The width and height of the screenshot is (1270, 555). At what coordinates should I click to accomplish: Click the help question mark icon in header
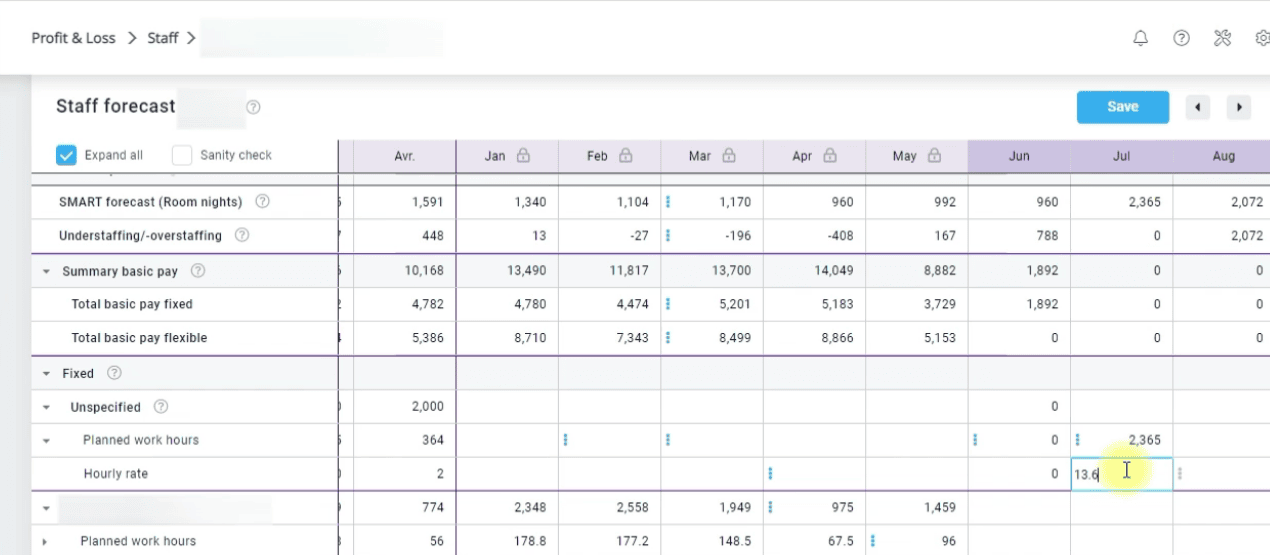point(1181,39)
